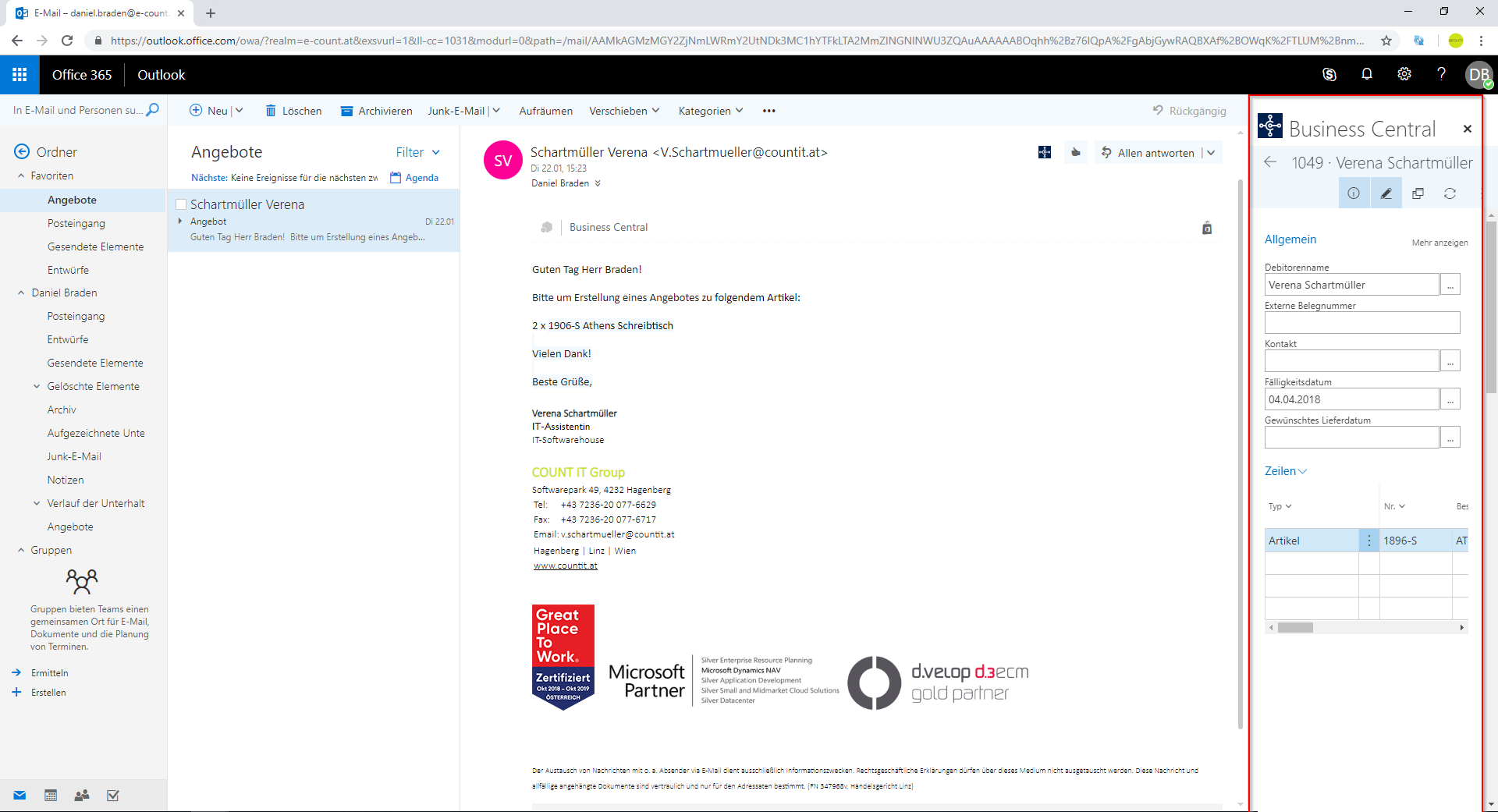Open the Business Central add-in icon in mail header

(x=1045, y=153)
